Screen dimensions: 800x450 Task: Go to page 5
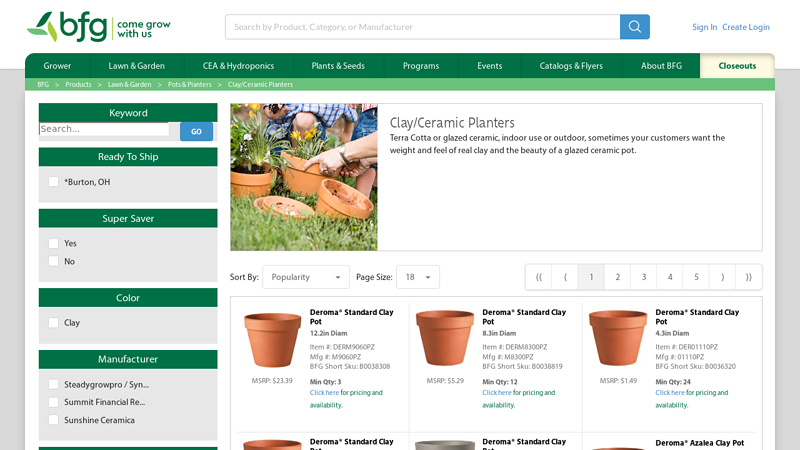coord(696,277)
